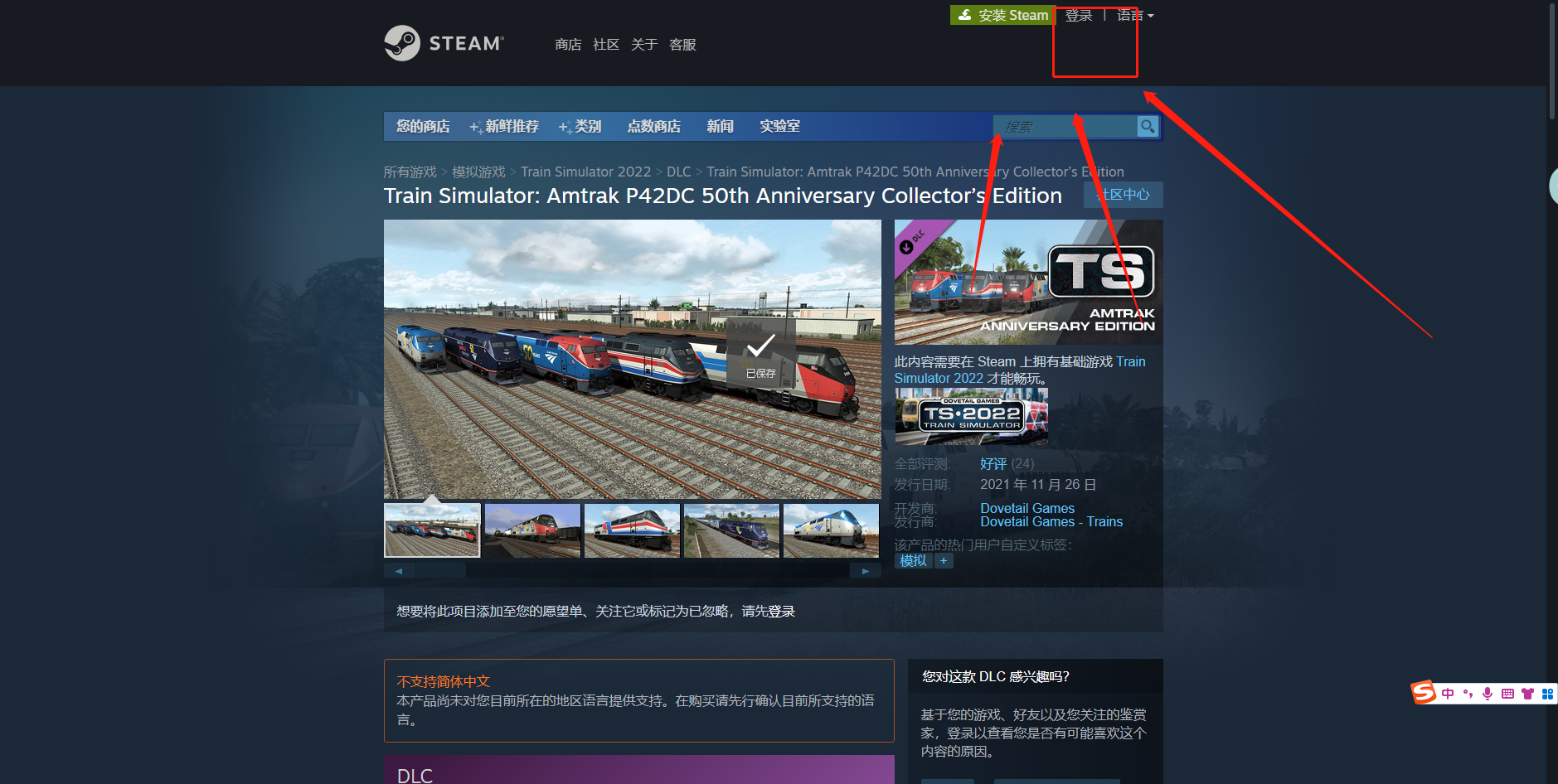Click the plus icon beside the 模拟 tag

944,561
